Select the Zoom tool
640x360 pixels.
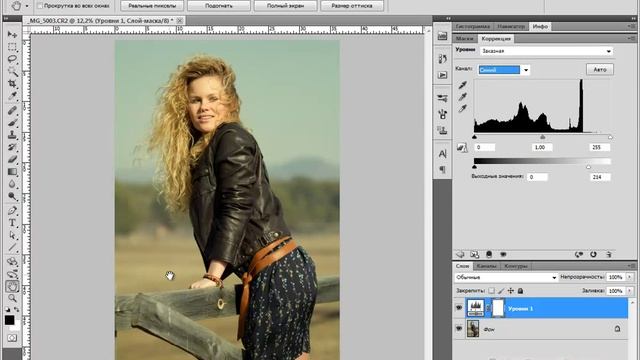(x=12, y=298)
